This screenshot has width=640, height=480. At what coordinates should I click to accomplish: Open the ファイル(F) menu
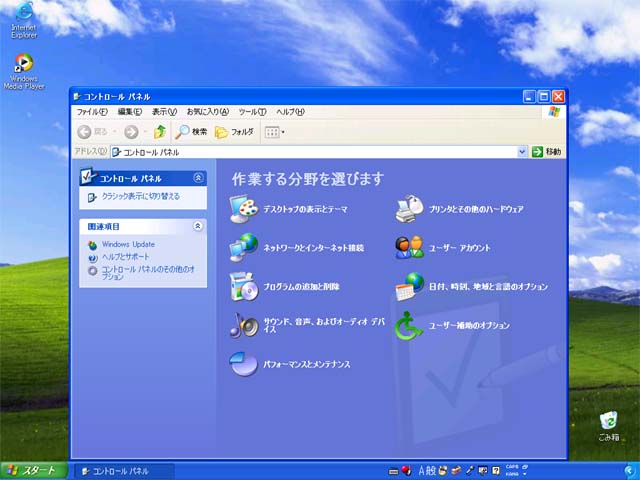(x=92, y=111)
